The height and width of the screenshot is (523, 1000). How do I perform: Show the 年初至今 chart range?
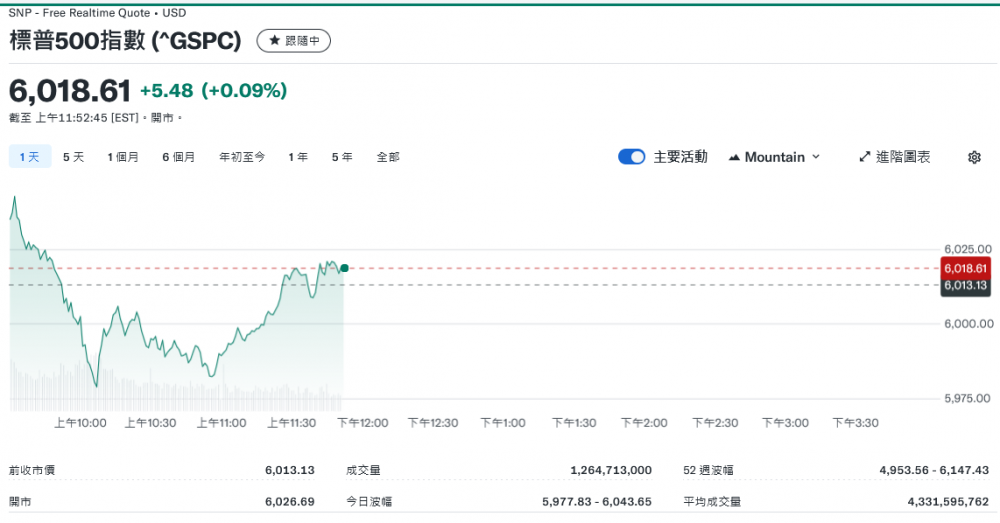pyautogui.click(x=242, y=157)
